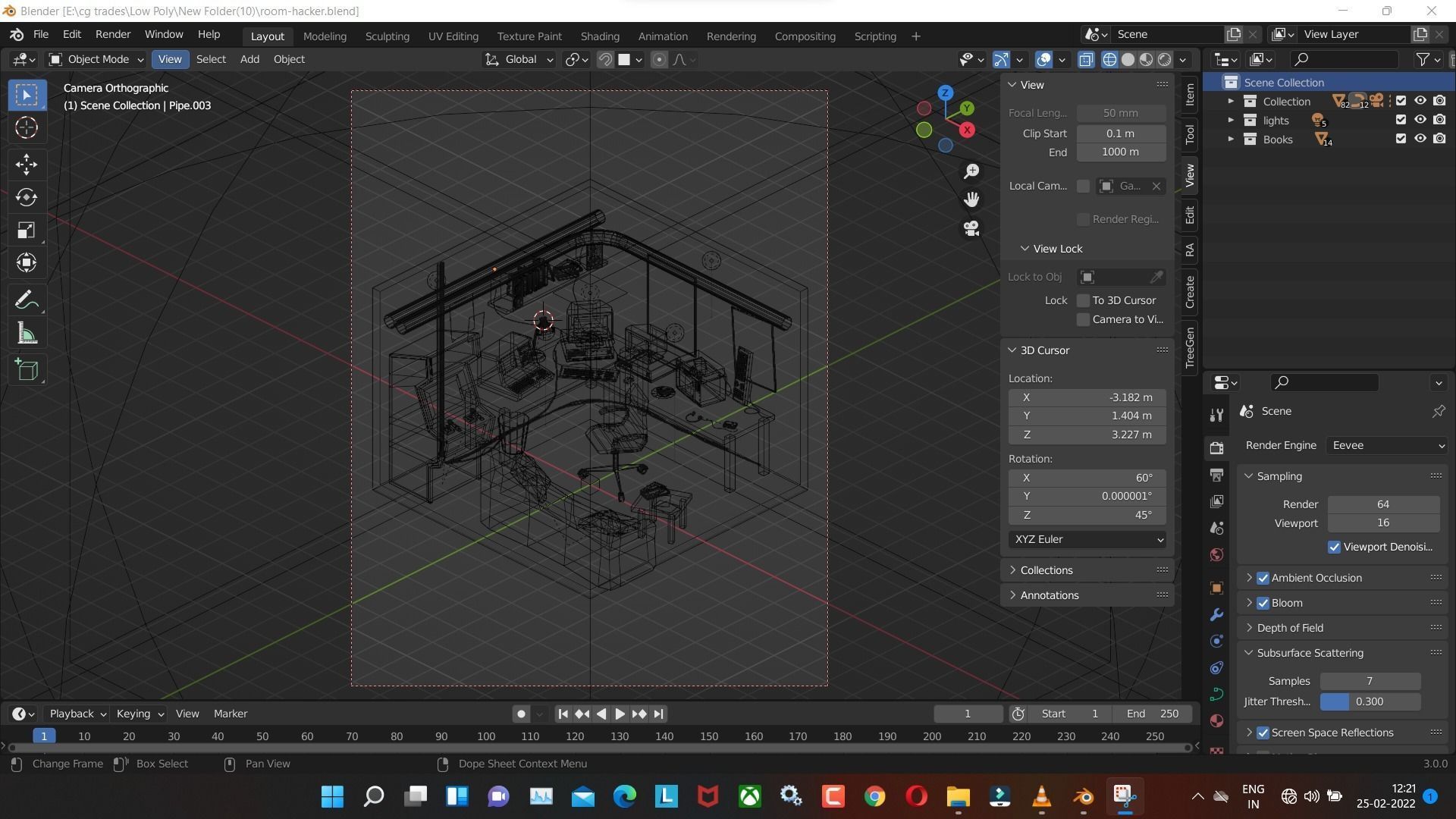
Task: Select the Annotate pencil tool
Action: (27, 301)
